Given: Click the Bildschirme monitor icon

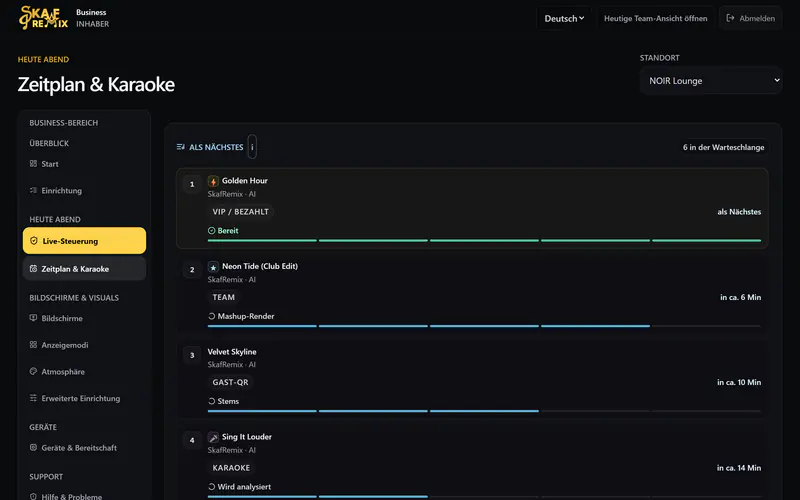Looking at the screenshot, I should click(33, 318).
